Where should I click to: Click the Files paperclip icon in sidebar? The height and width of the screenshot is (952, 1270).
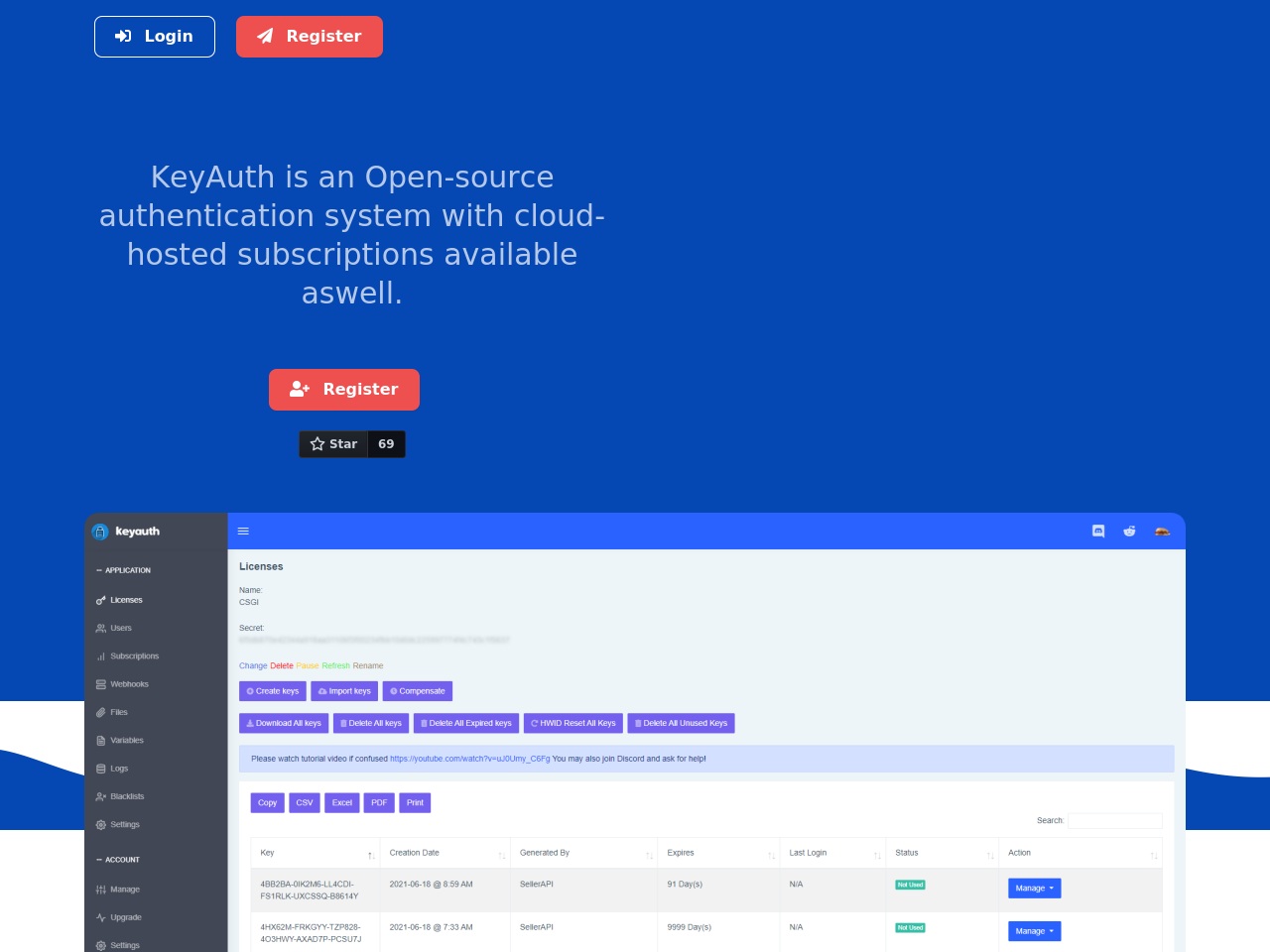click(100, 713)
